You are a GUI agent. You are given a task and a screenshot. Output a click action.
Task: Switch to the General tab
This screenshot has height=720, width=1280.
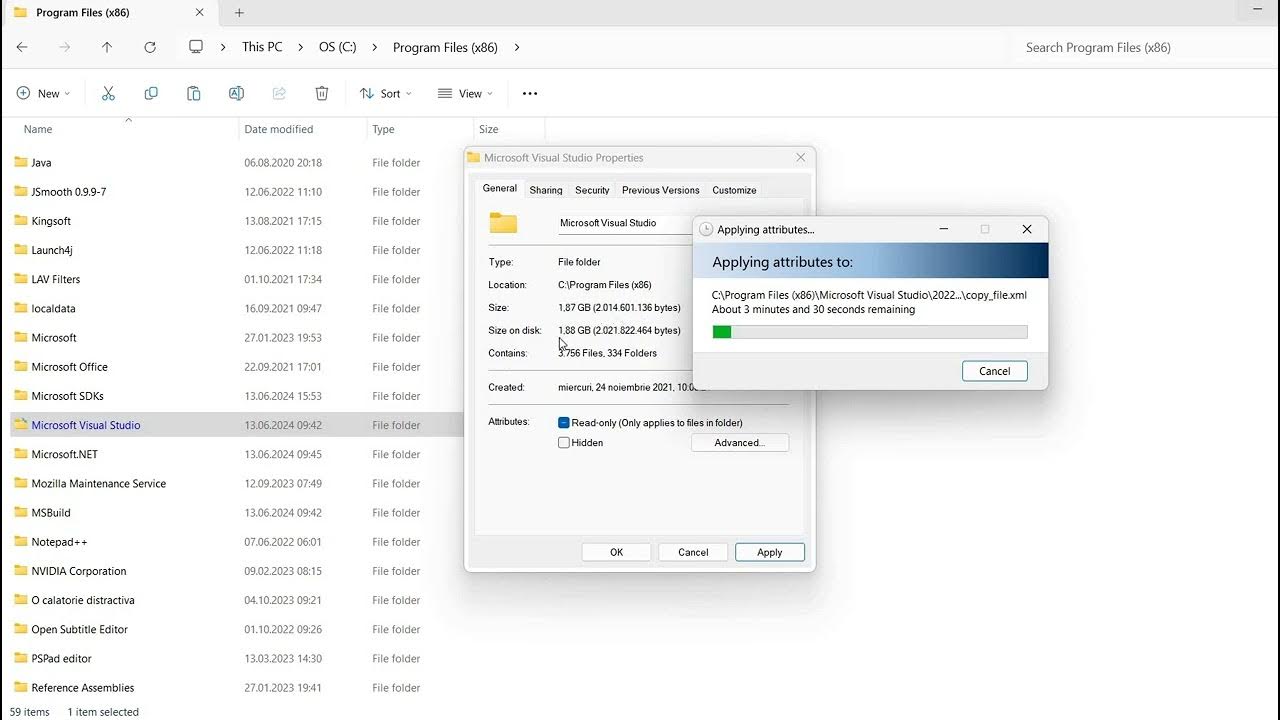(x=500, y=188)
